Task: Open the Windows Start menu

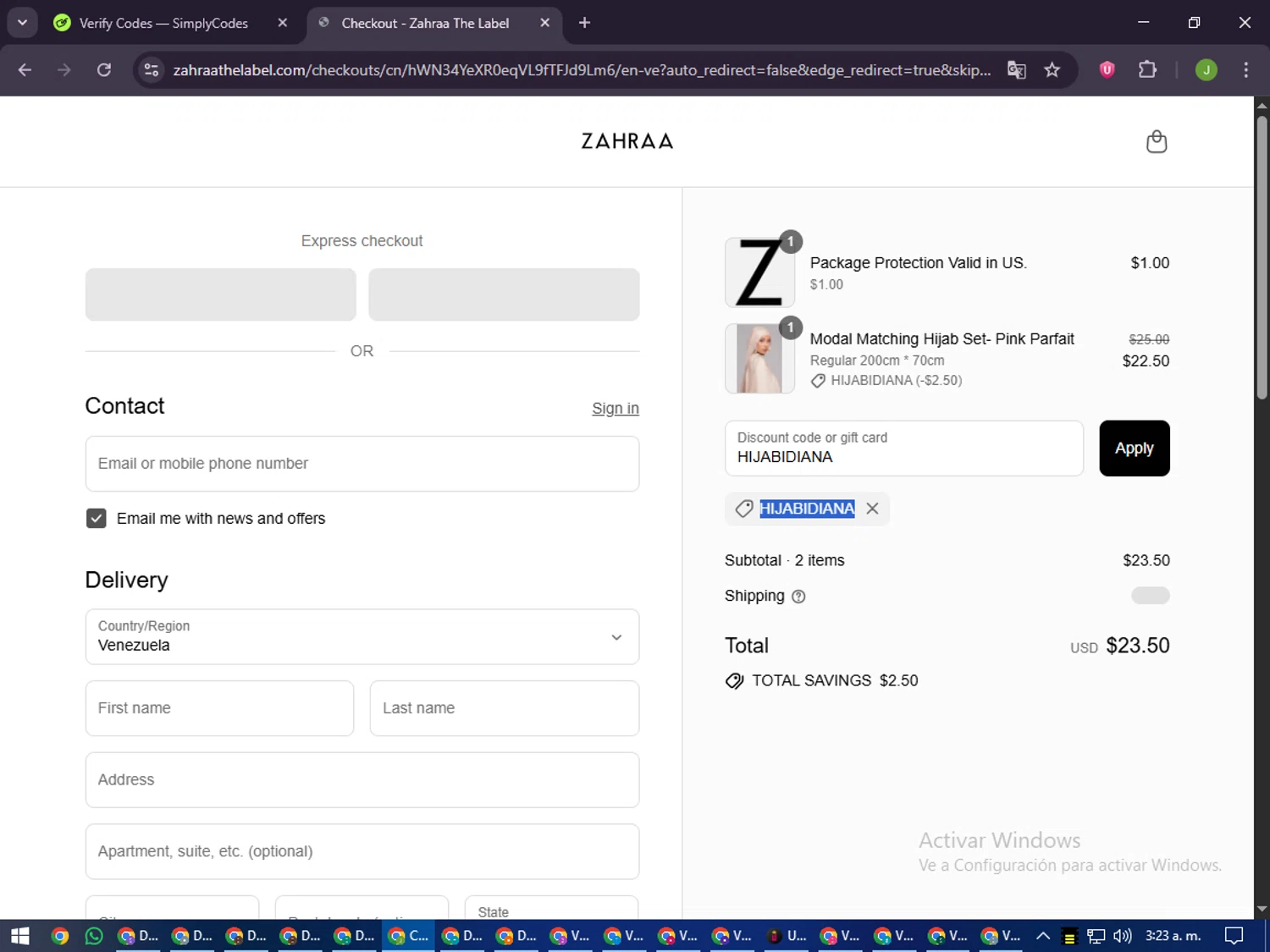Action: coord(19,936)
